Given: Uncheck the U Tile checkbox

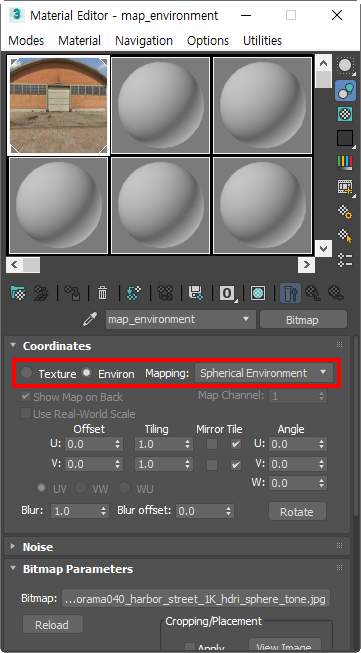Looking at the screenshot, I should (x=236, y=444).
